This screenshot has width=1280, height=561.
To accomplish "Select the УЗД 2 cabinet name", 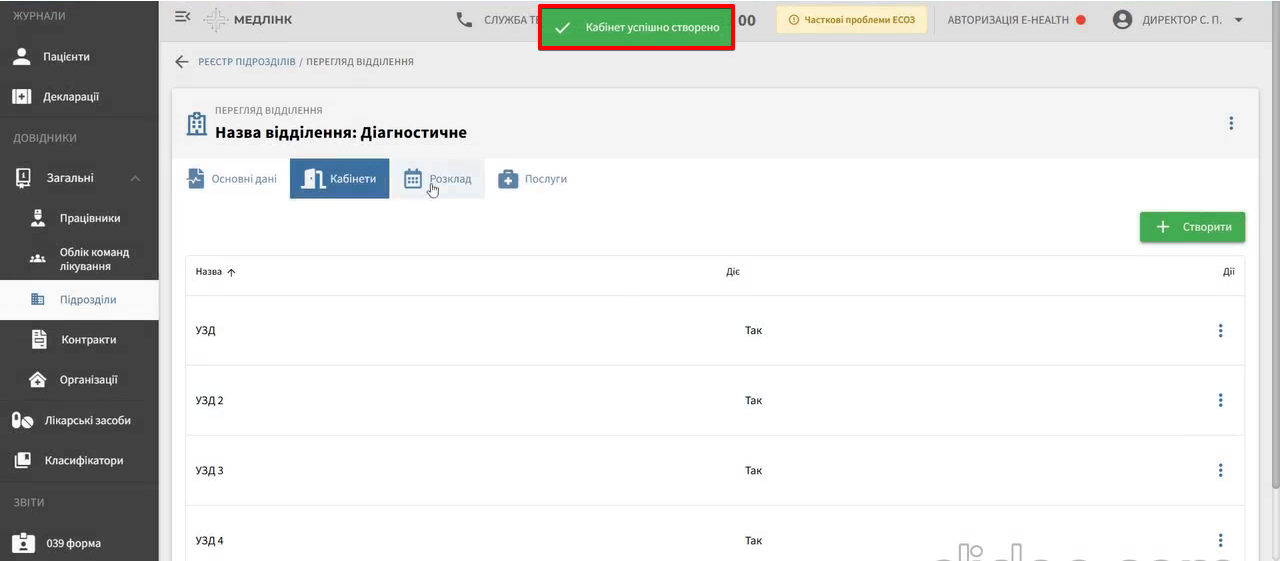I will point(209,400).
